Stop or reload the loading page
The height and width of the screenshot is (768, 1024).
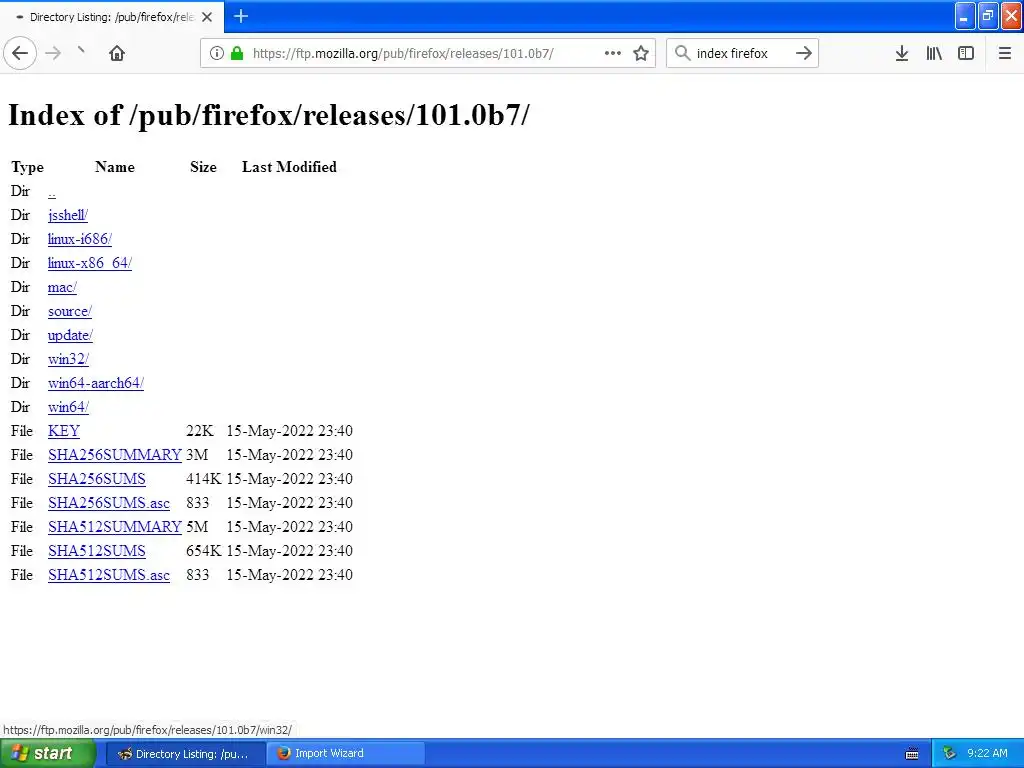pyautogui.click(x=82, y=51)
